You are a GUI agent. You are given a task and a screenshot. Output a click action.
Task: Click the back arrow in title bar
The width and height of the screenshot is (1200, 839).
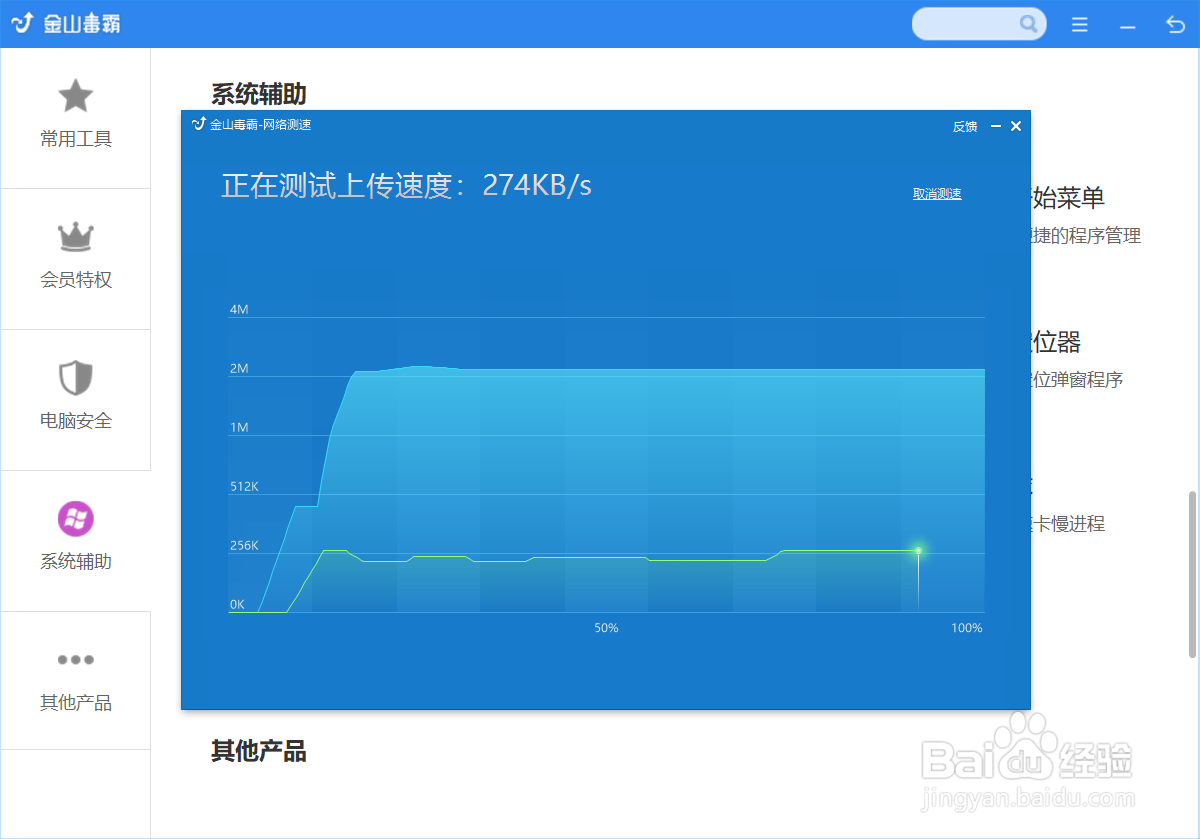click(1175, 25)
